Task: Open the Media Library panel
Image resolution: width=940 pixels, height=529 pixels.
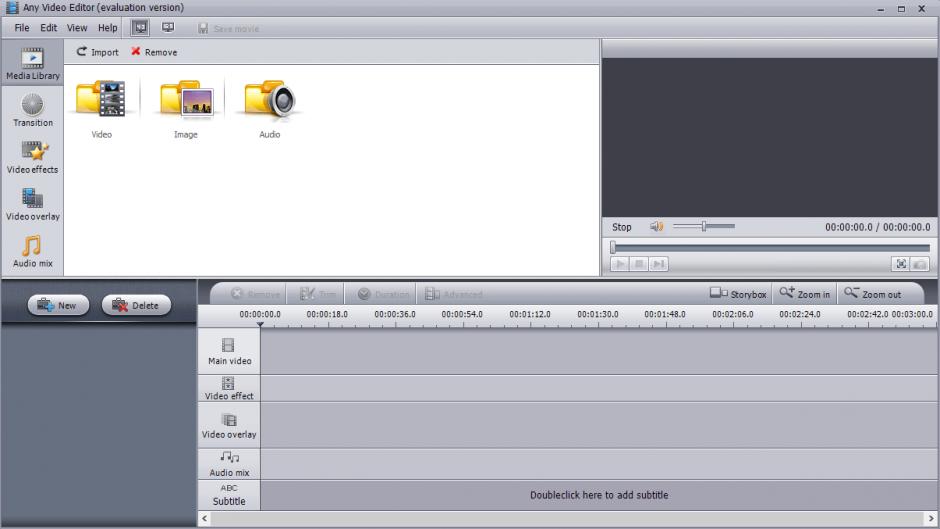Action: click(x=32, y=64)
